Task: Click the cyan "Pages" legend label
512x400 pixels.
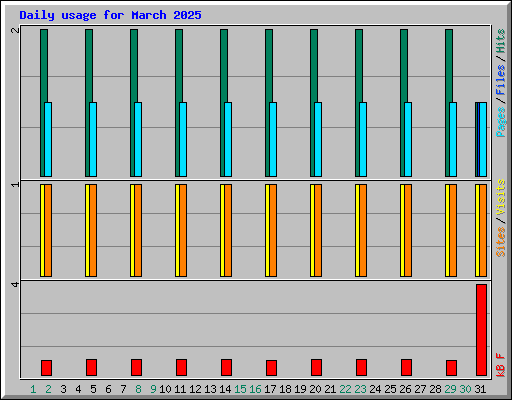Action: [500, 122]
